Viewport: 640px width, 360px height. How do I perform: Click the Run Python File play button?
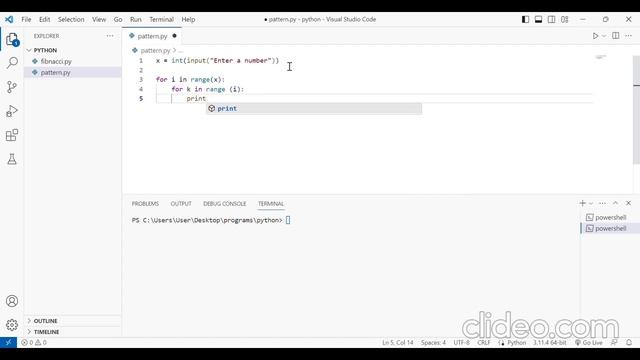(595, 36)
